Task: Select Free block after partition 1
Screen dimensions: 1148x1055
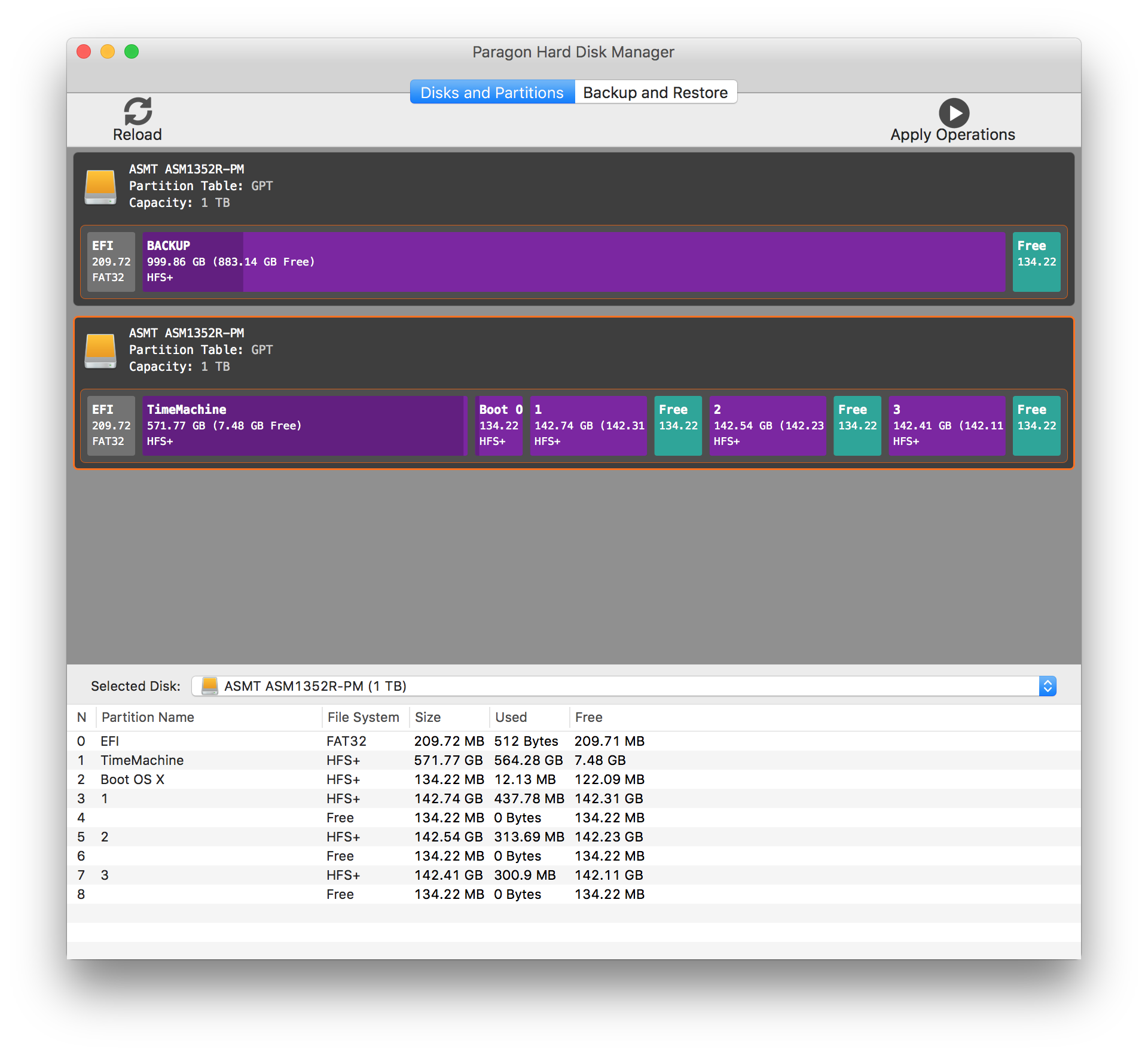Action: (x=678, y=426)
